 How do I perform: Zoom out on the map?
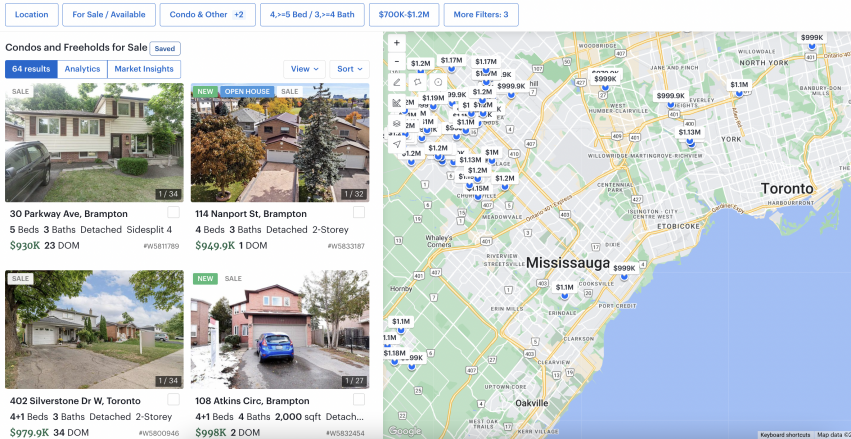pyautogui.click(x=397, y=62)
